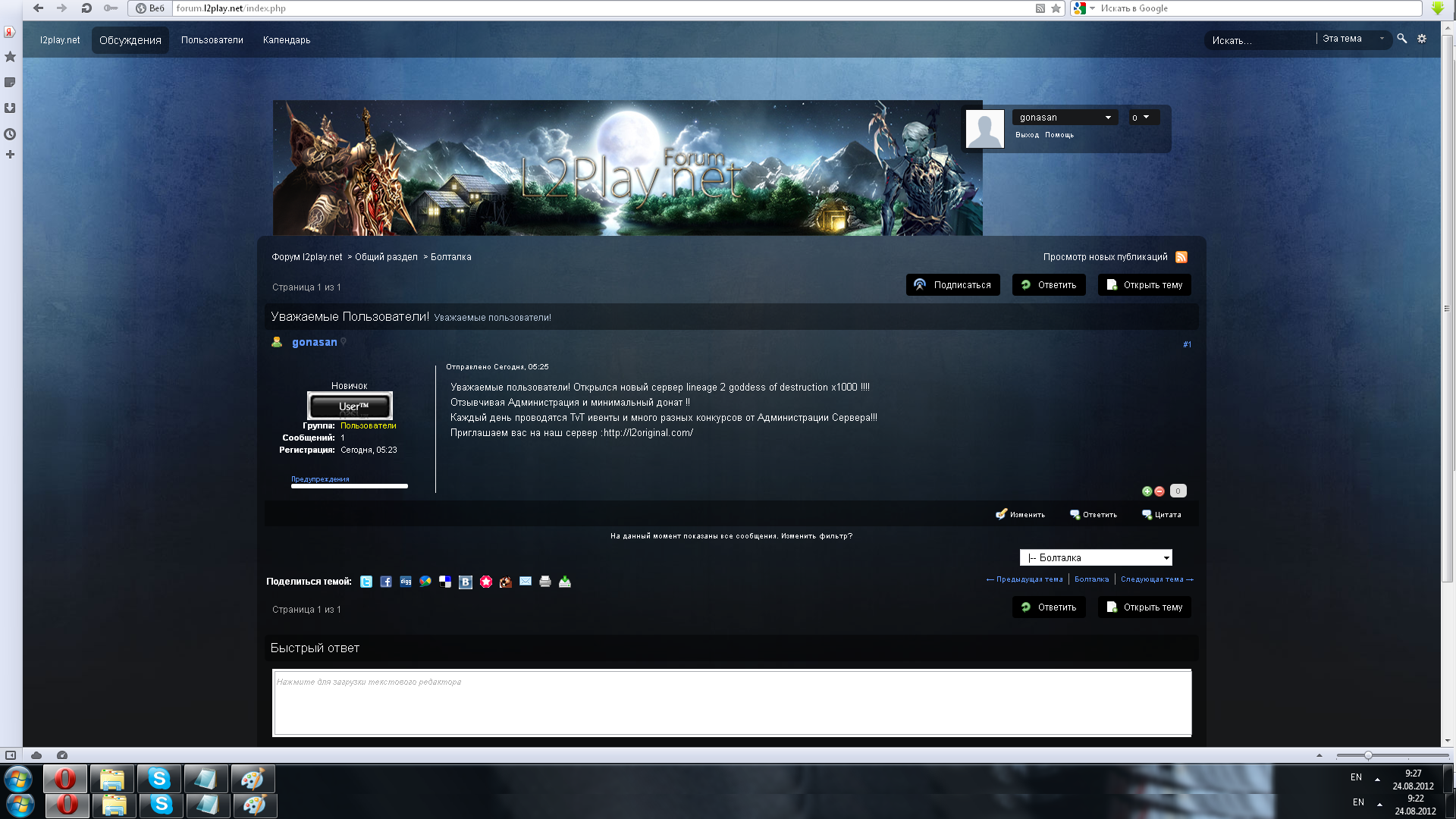The width and height of the screenshot is (1456, 819).
Task: Open the Пользователи menu item
Action: [x=212, y=40]
